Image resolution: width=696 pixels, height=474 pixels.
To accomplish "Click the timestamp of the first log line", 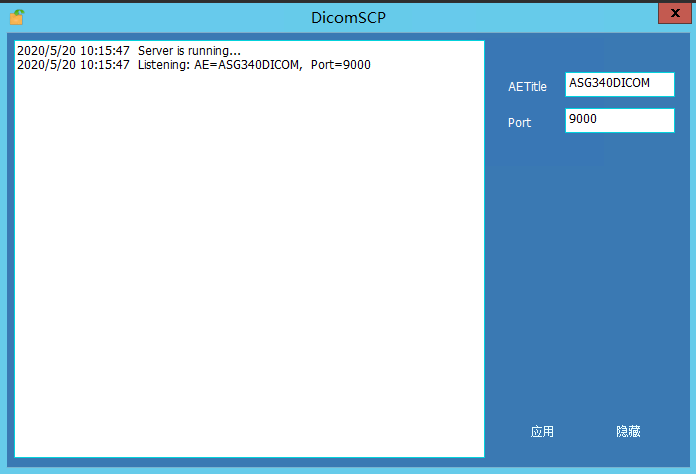I will pyautogui.click(x=73, y=51).
